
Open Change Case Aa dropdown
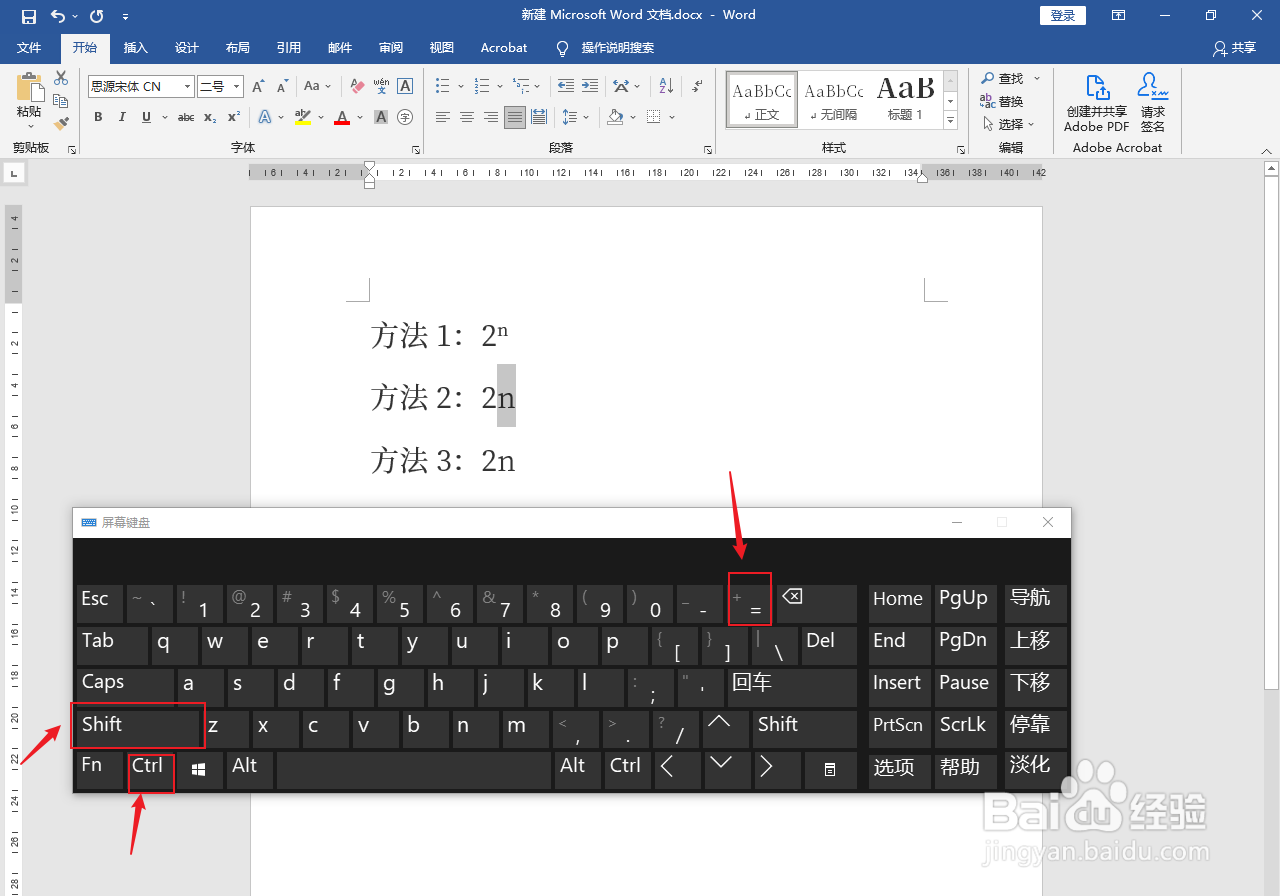(317, 87)
